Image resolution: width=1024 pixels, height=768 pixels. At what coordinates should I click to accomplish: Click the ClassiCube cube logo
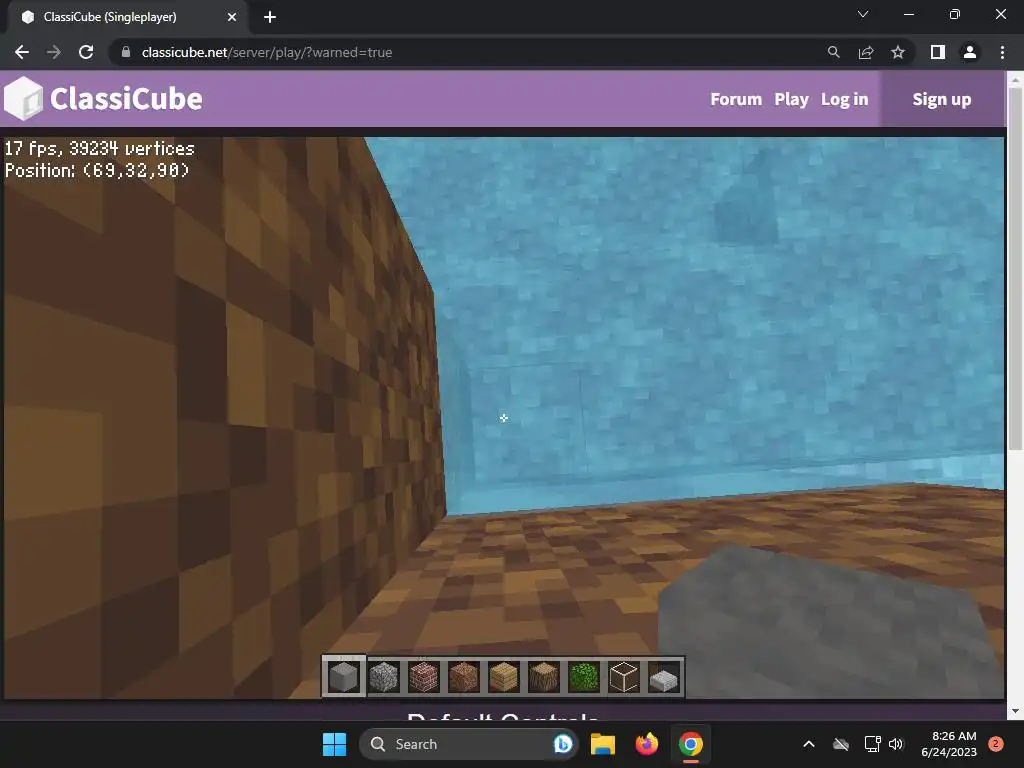click(24, 99)
